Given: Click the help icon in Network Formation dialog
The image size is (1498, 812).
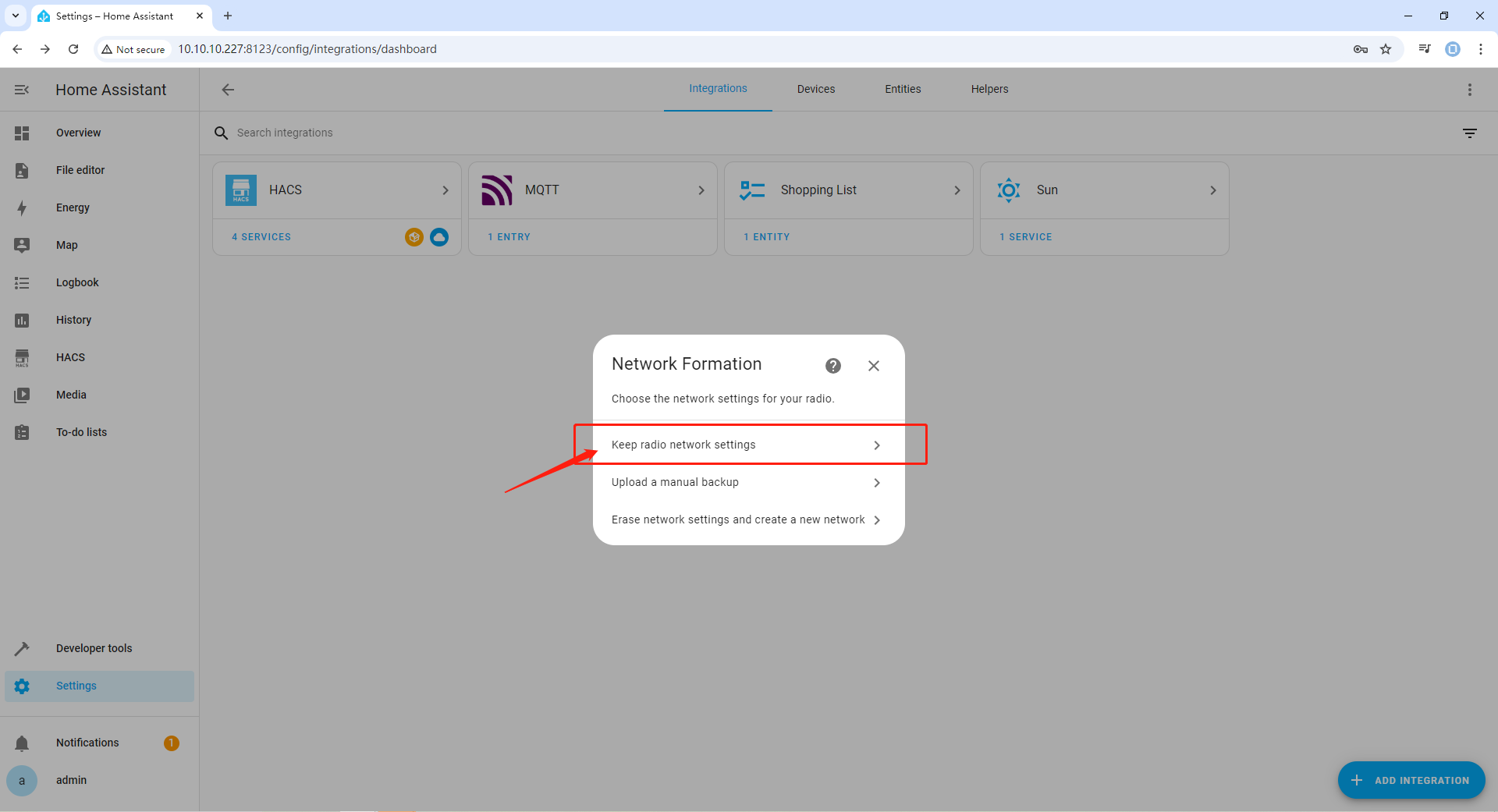Looking at the screenshot, I should (833, 366).
